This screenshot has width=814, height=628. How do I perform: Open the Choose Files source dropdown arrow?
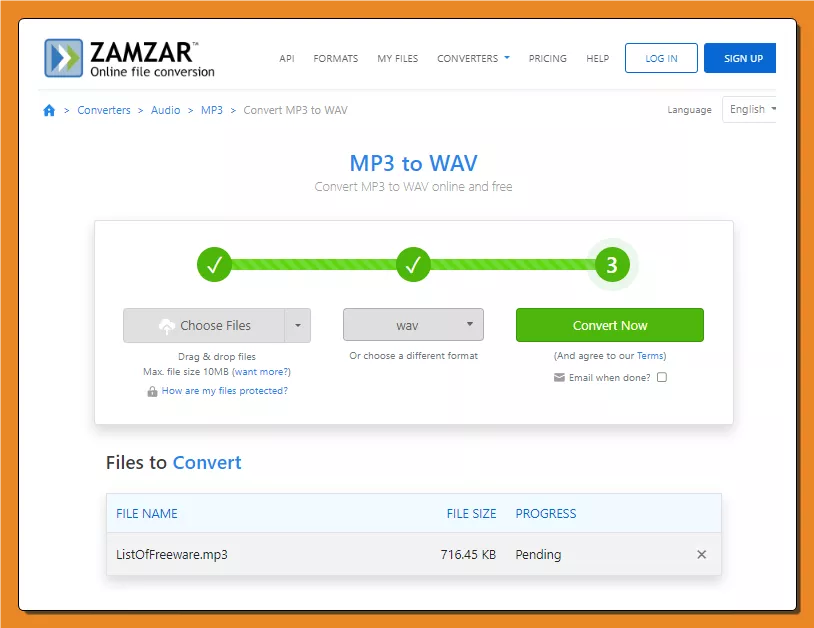tap(298, 325)
